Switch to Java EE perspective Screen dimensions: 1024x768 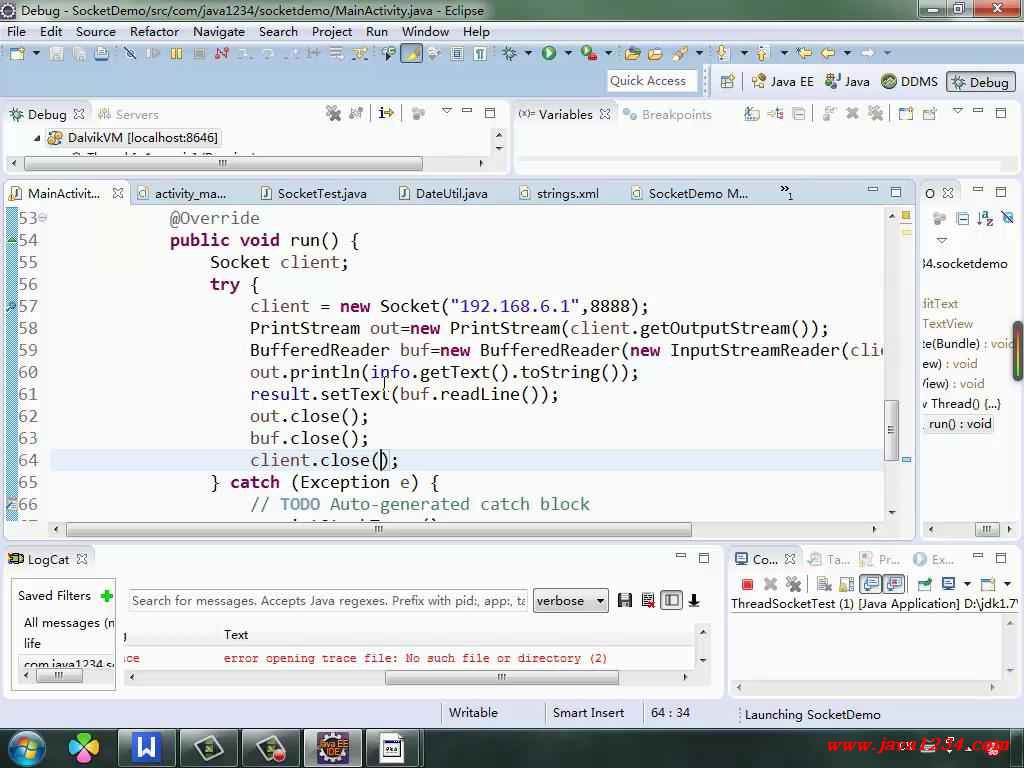tap(782, 82)
